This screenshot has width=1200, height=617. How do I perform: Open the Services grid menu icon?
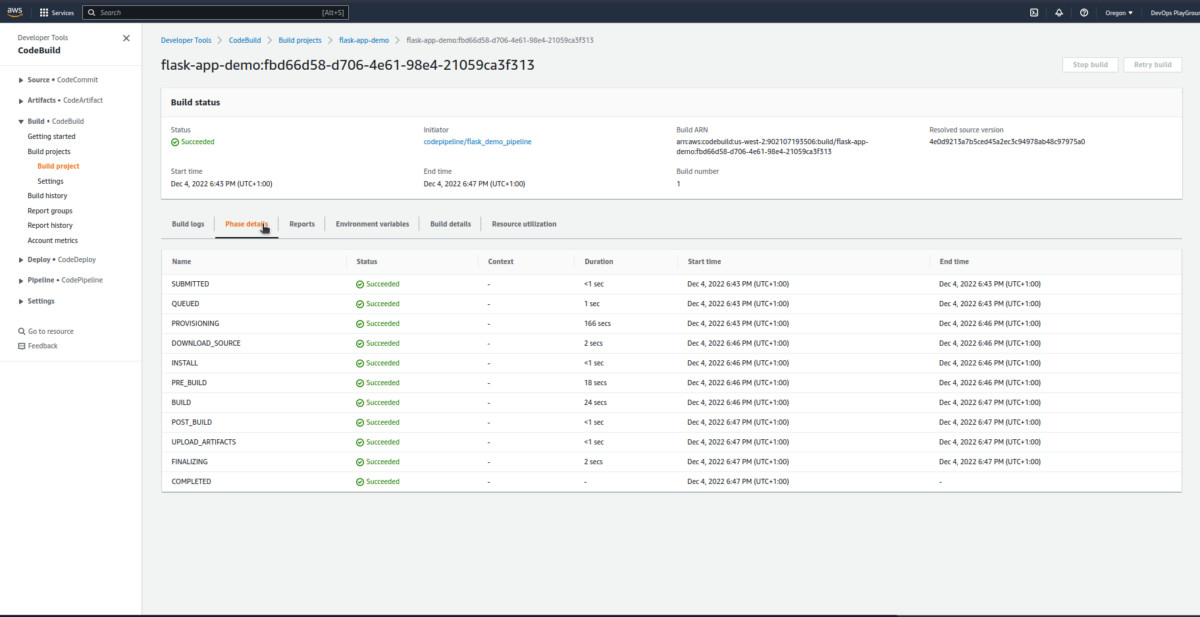point(44,13)
